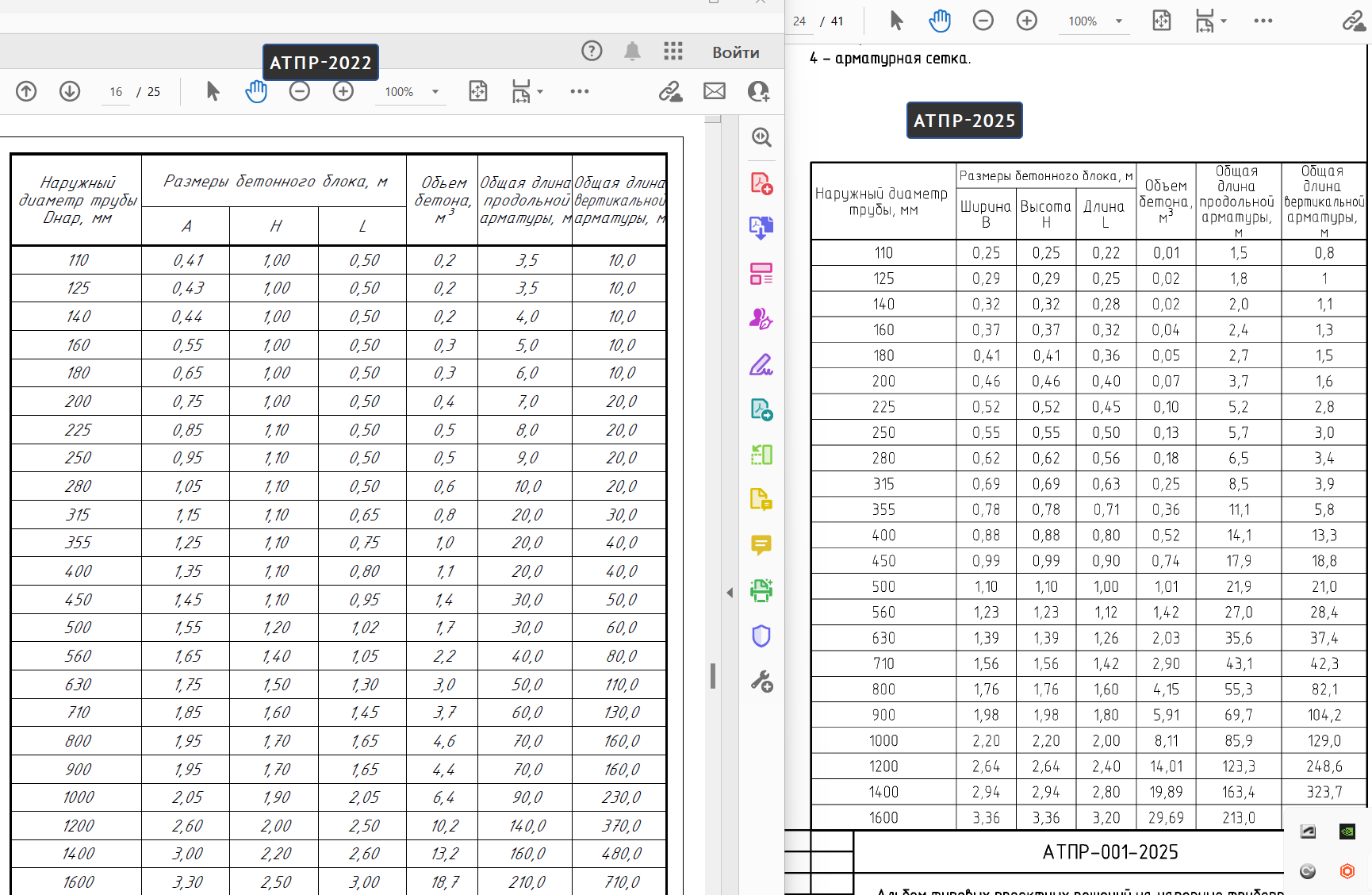1372x895 pixels.
Task: Zoom in on the right window
Action: click(1027, 21)
